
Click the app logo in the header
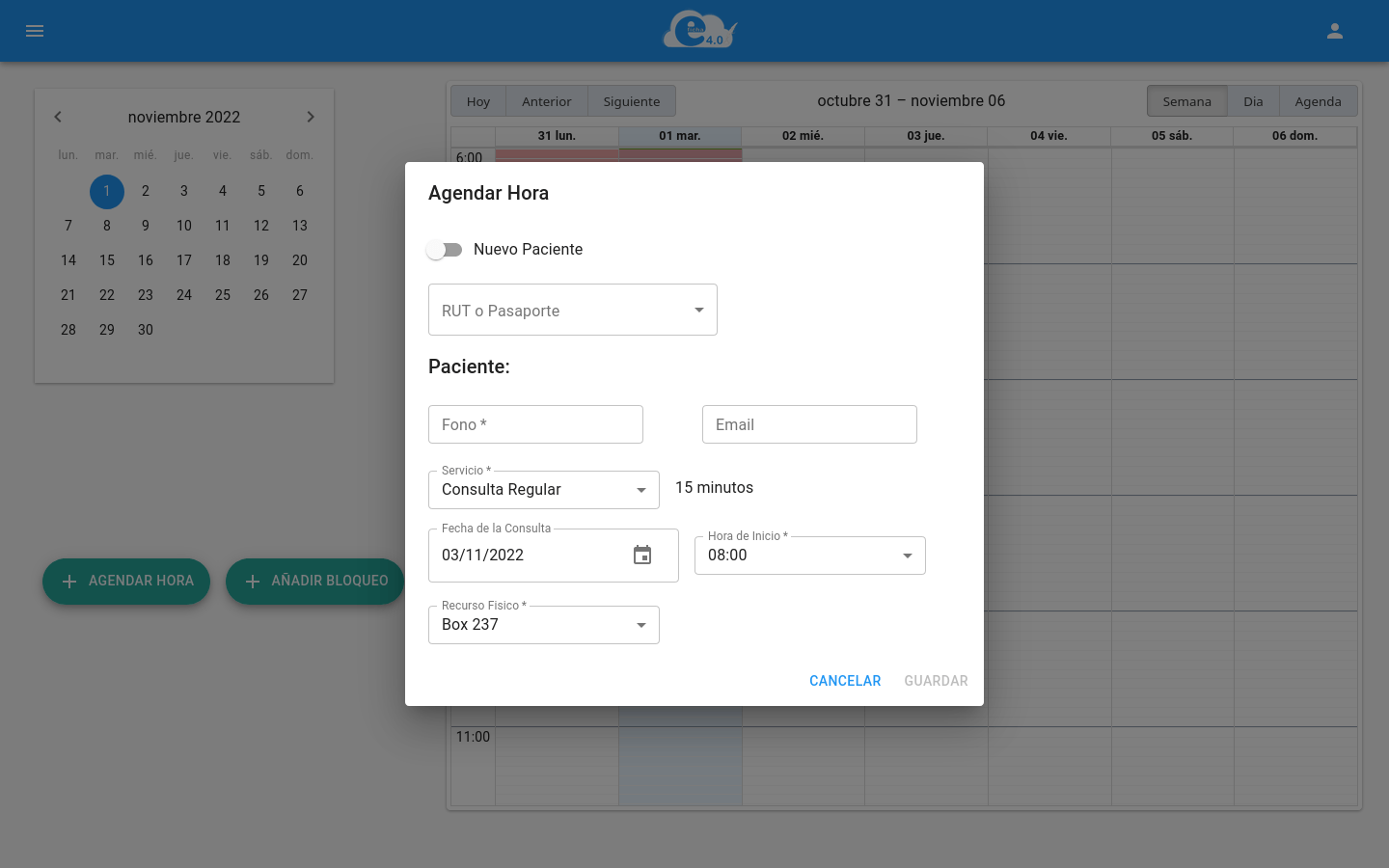pyautogui.click(x=699, y=30)
